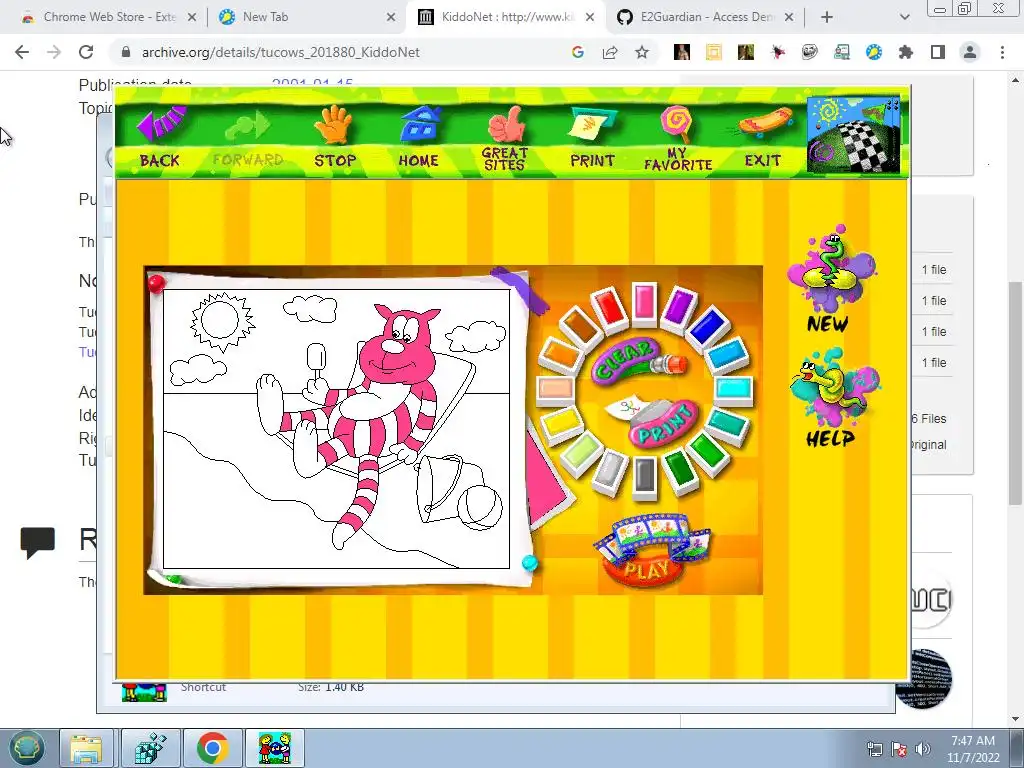The width and height of the screenshot is (1024, 768).
Task: Pick the dark green paint swatch
Action: tap(680, 470)
